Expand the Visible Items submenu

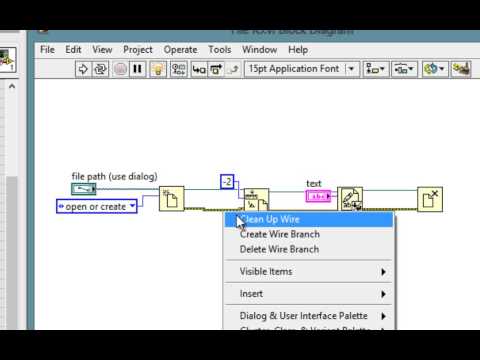[x=309, y=271]
